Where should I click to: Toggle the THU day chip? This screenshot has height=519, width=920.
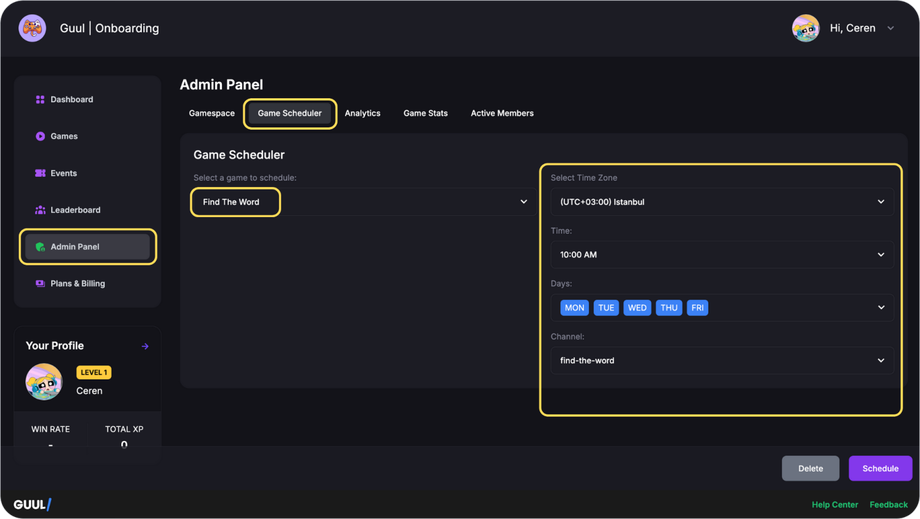[669, 308]
